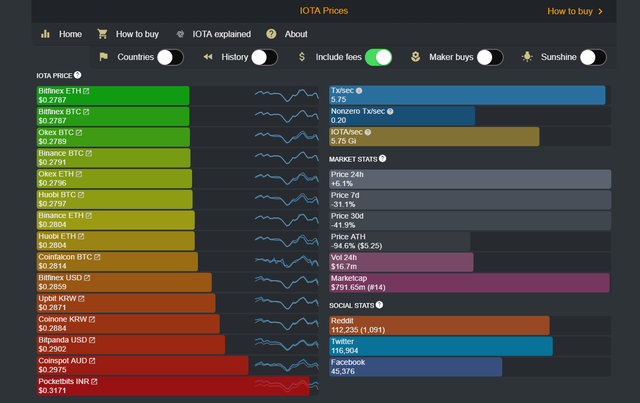640x403 pixels.
Task: Click the sparkline chart for Coinfalcon BTC
Action: pos(287,261)
